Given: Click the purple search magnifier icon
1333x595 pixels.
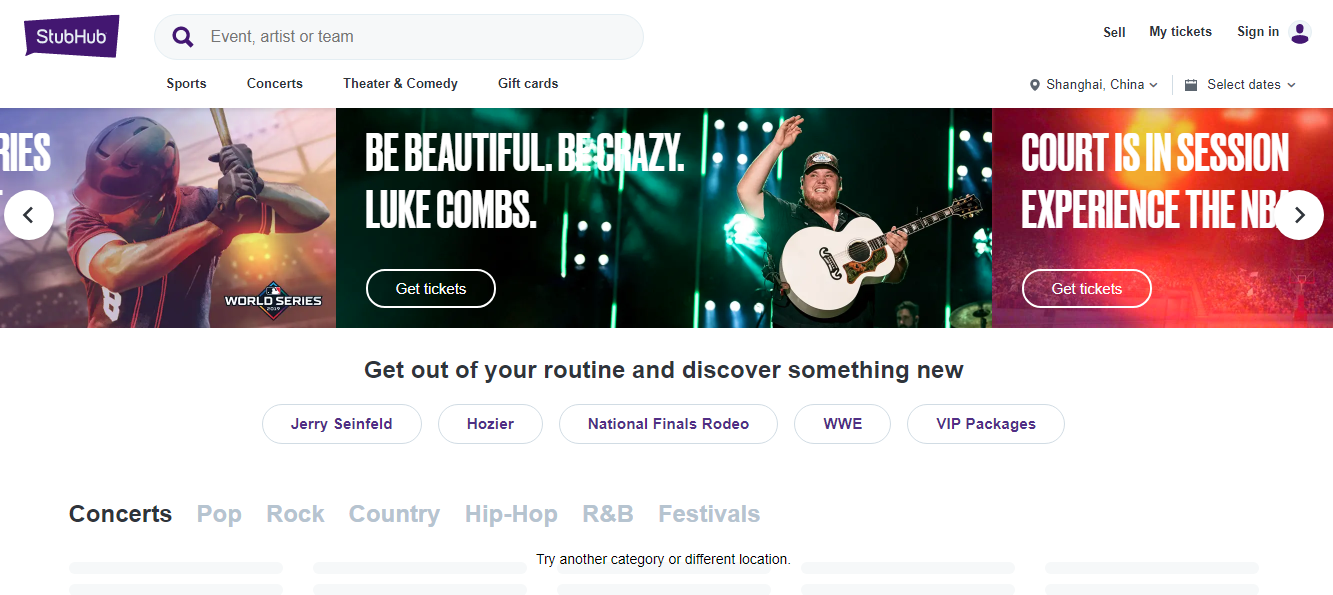Looking at the screenshot, I should 183,37.
